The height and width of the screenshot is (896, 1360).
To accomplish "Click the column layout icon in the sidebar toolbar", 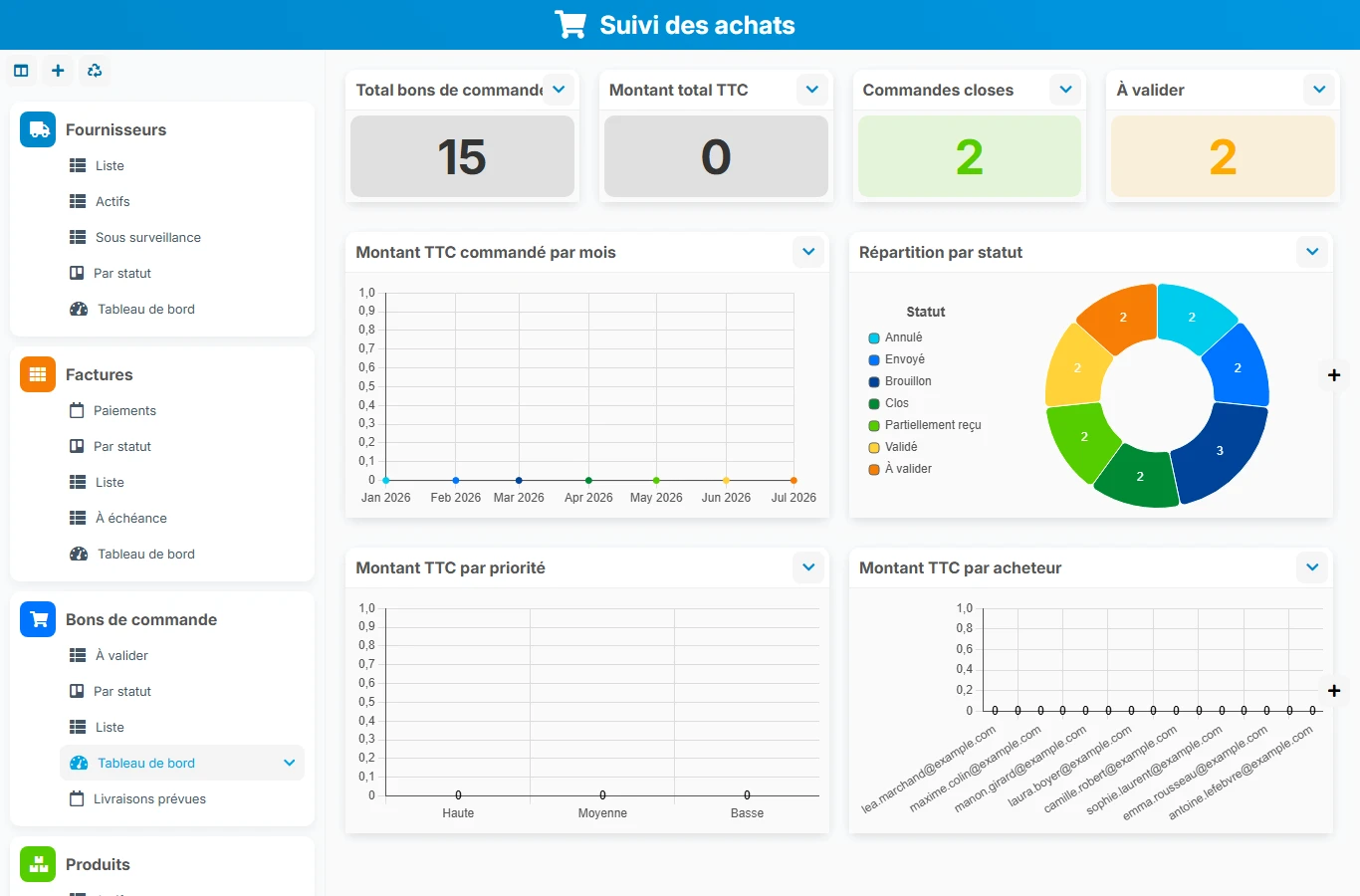I will [x=21, y=71].
